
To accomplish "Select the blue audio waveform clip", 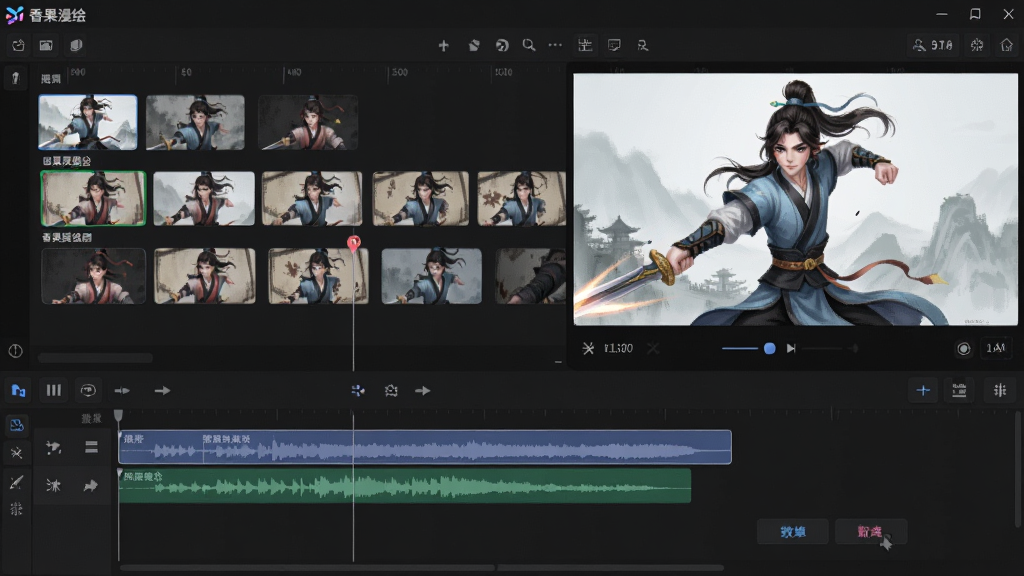I will click(425, 447).
